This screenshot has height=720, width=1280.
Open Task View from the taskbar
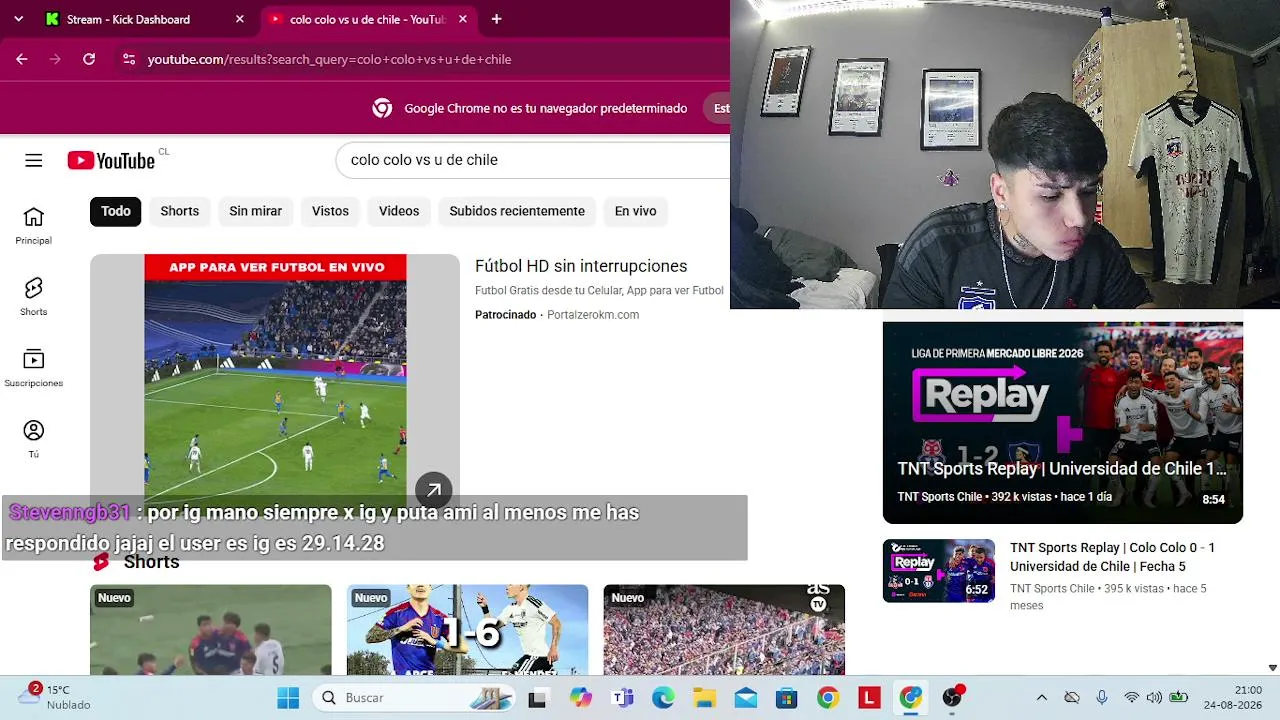click(537, 698)
